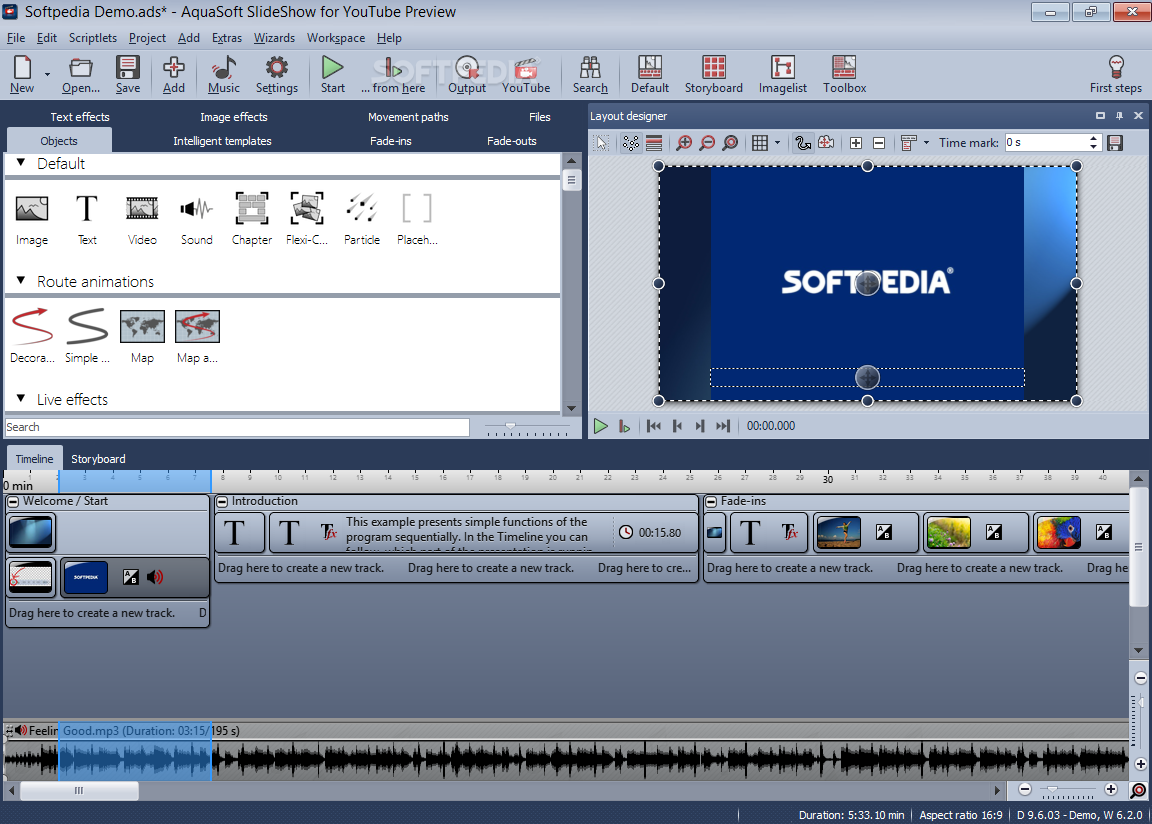Switch to the Storyboard tab below preview

click(x=98, y=459)
